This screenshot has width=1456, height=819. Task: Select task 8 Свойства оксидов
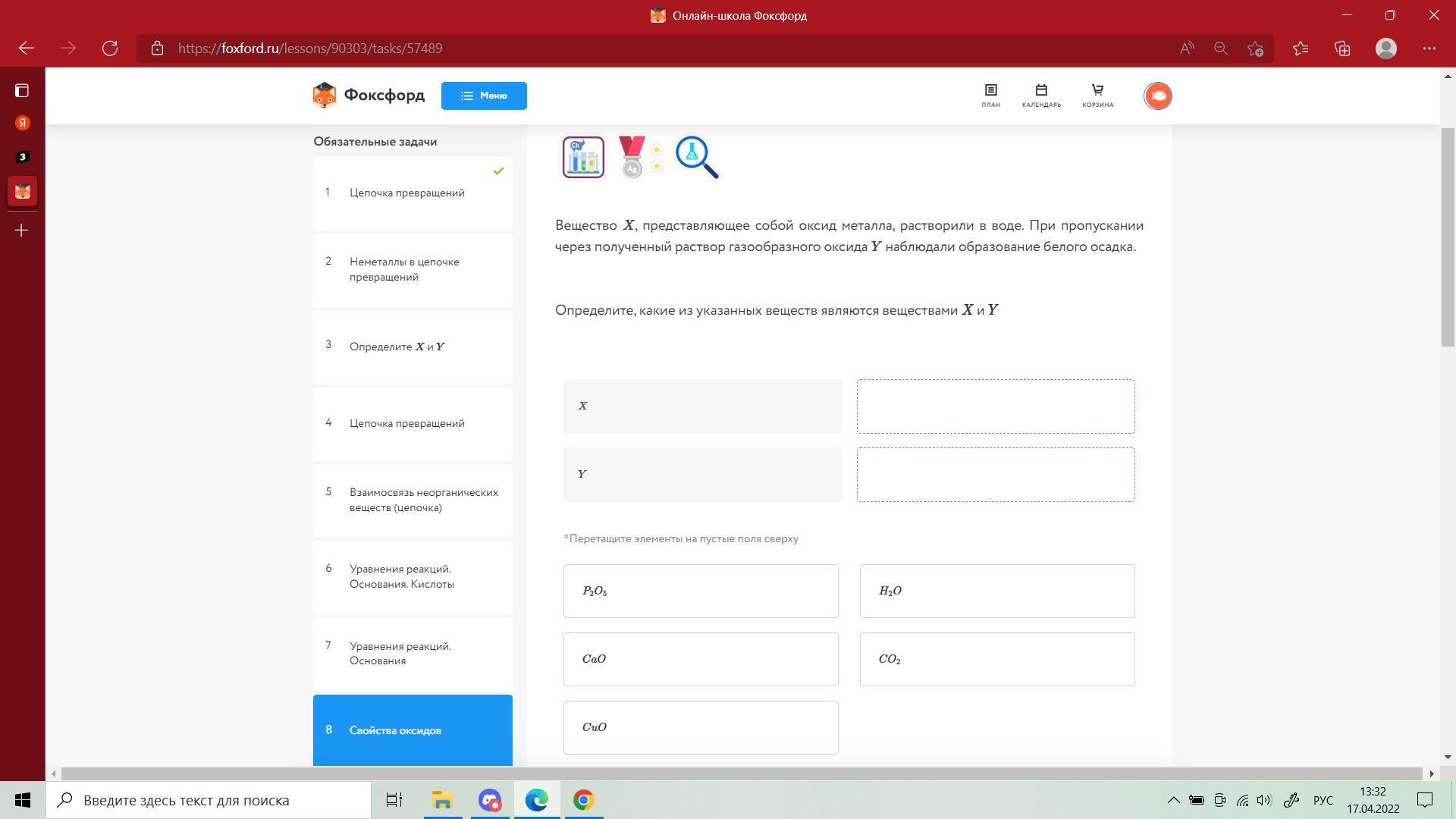pyautogui.click(x=413, y=730)
